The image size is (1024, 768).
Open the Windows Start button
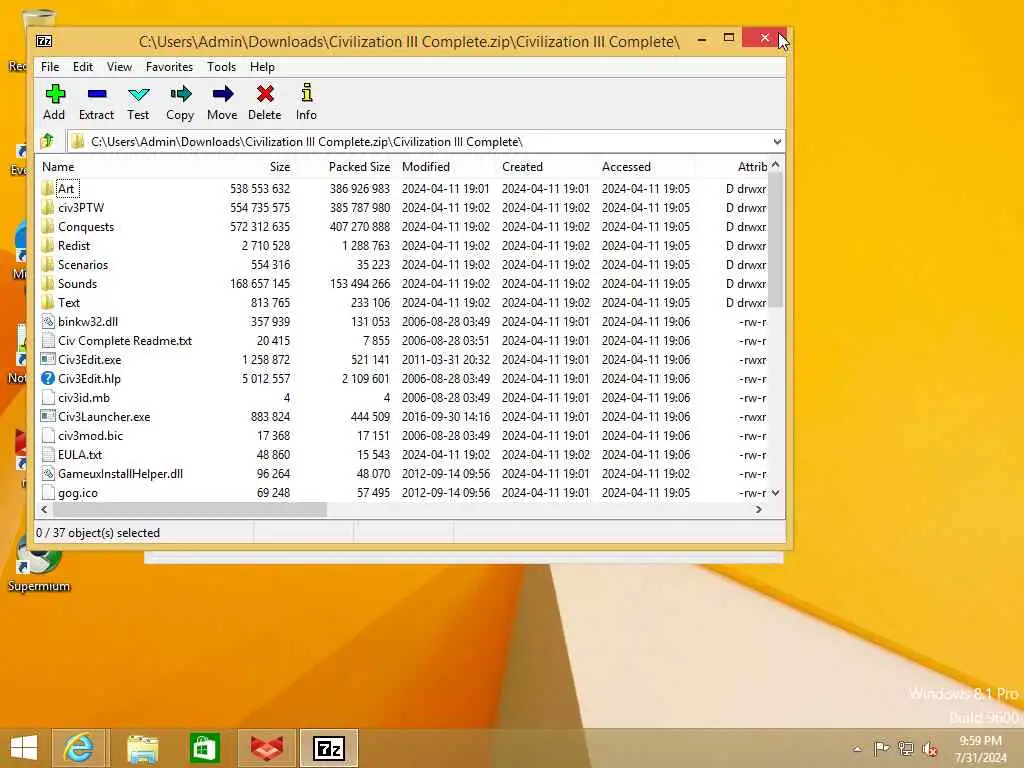24,748
